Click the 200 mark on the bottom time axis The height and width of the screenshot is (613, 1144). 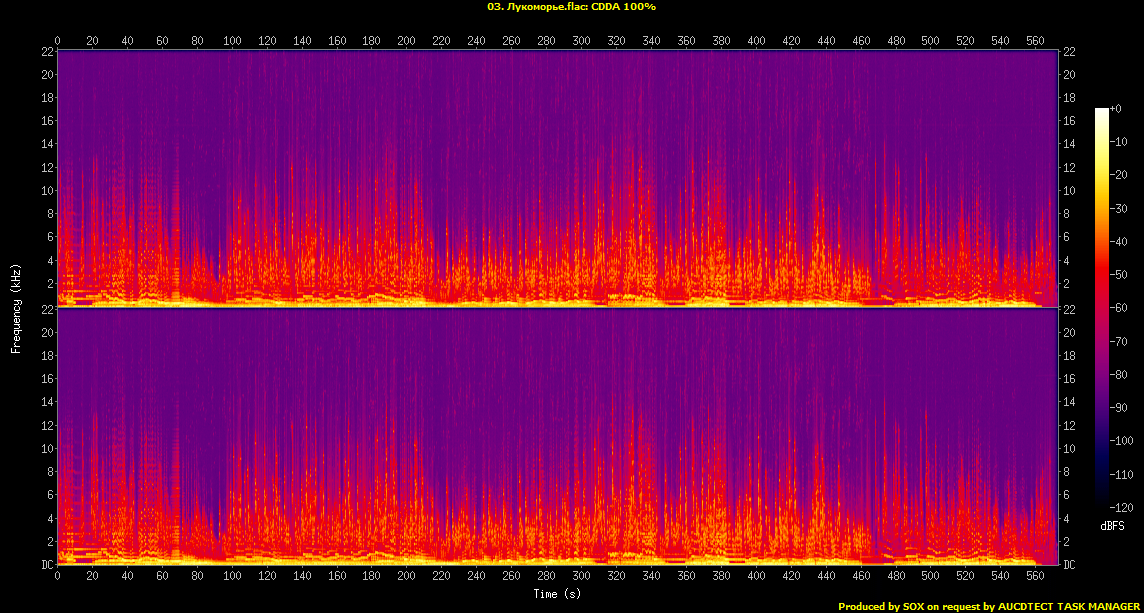[x=407, y=577]
